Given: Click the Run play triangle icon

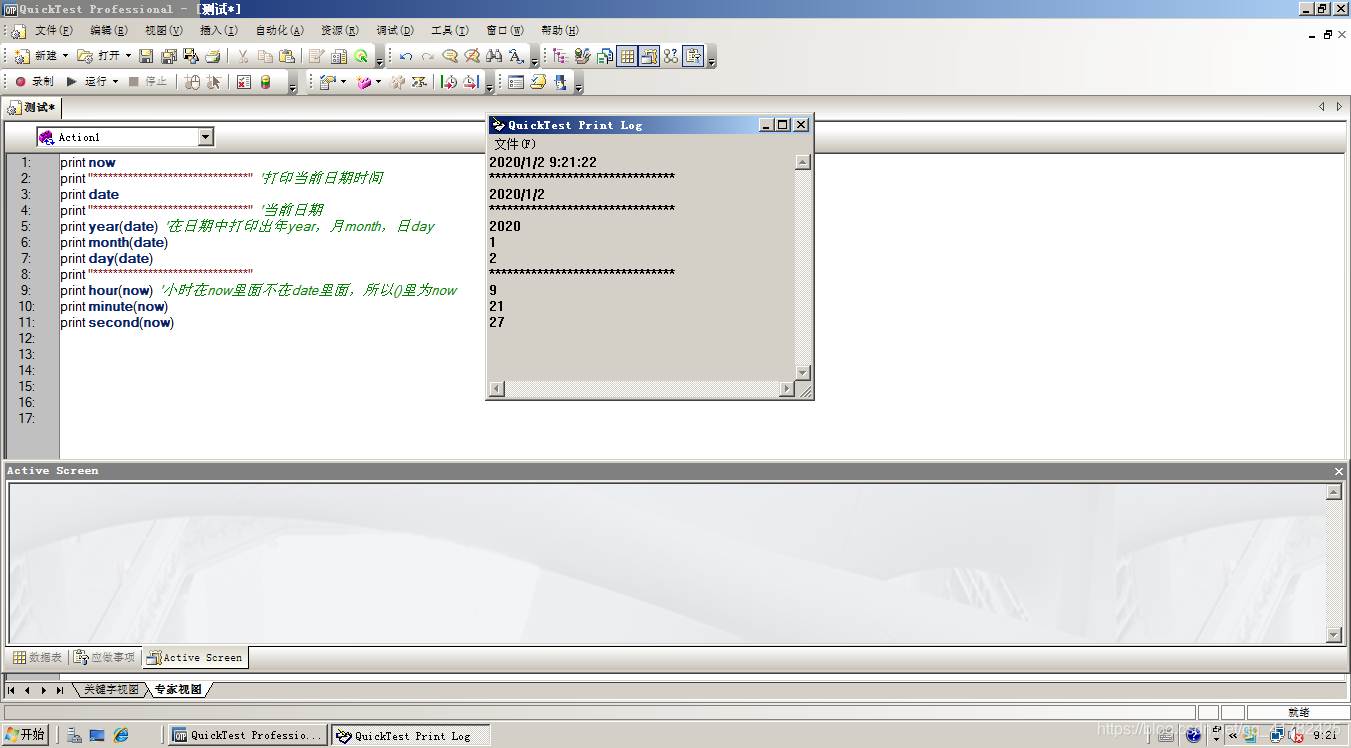Looking at the screenshot, I should click(72, 82).
